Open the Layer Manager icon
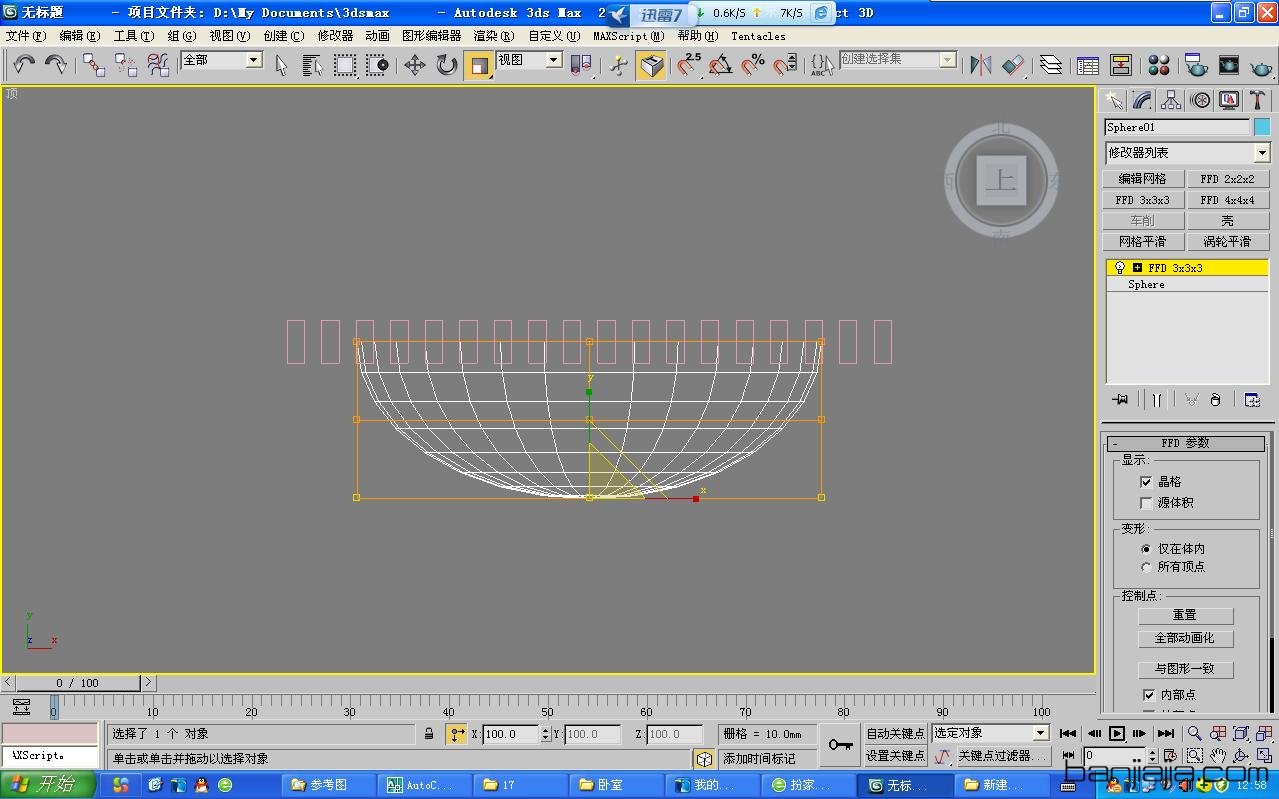Screen dimensions: 1279x799 pos(1050,65)
